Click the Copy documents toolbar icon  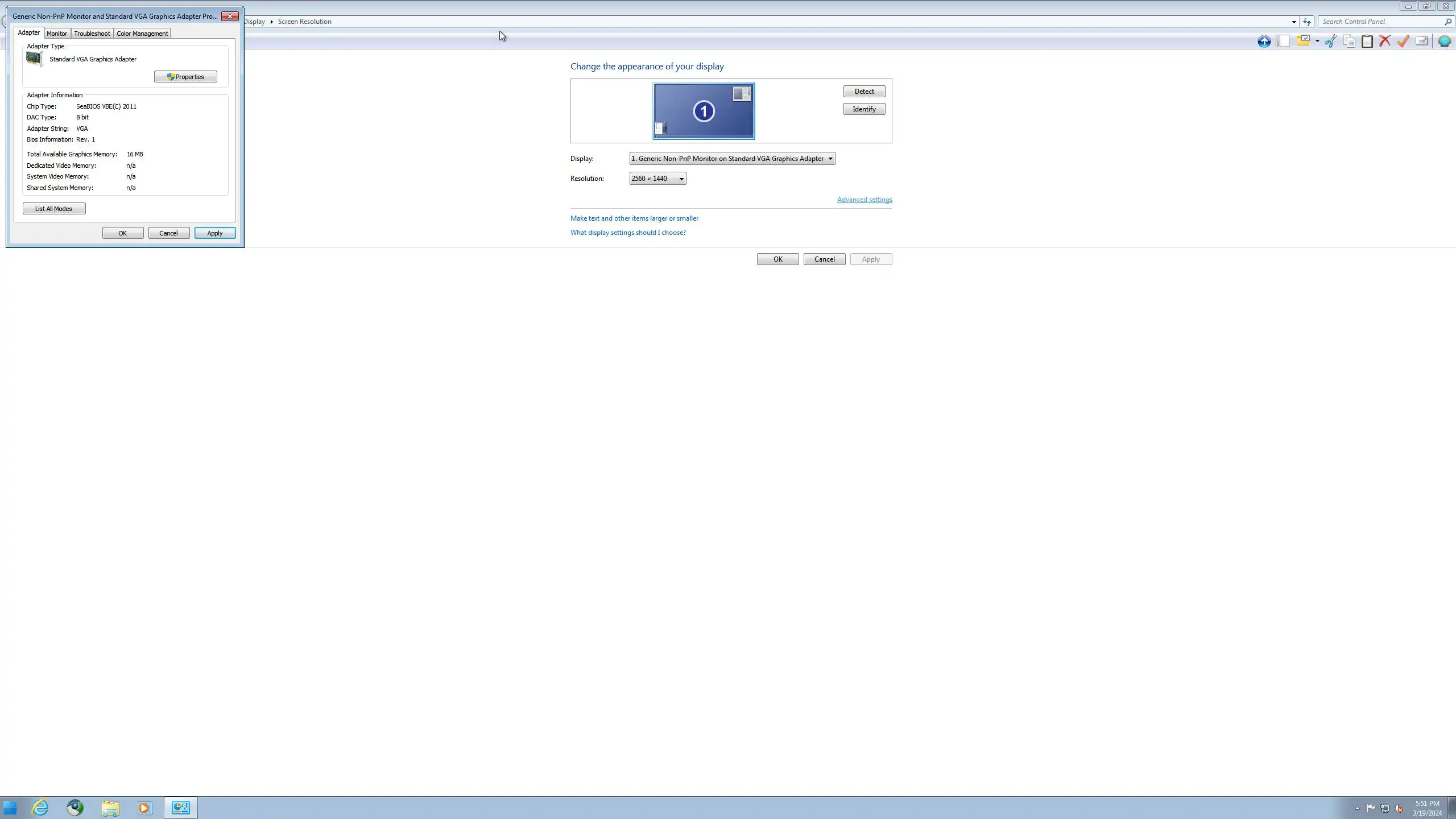point(1349,41)
